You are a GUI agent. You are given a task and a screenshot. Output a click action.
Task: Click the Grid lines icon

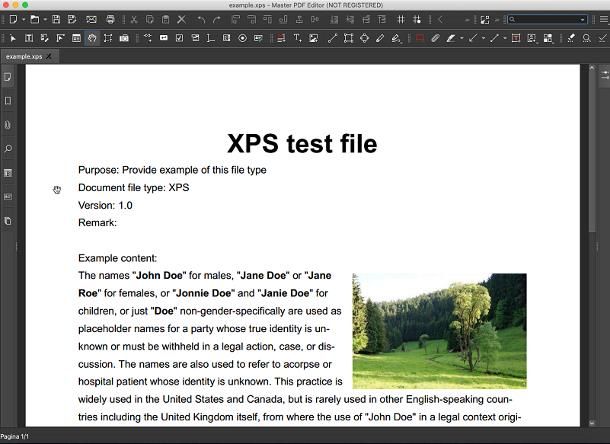[401, 19]
